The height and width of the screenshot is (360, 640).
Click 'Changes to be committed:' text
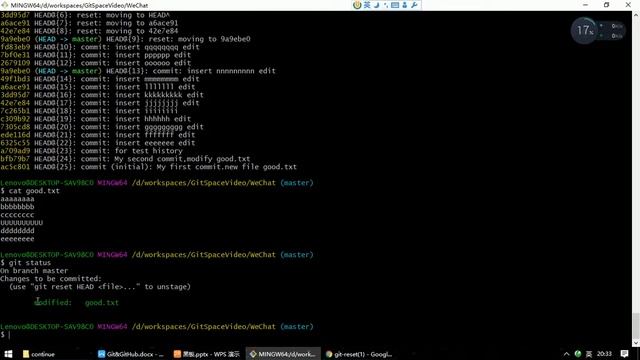coord(51,279)
